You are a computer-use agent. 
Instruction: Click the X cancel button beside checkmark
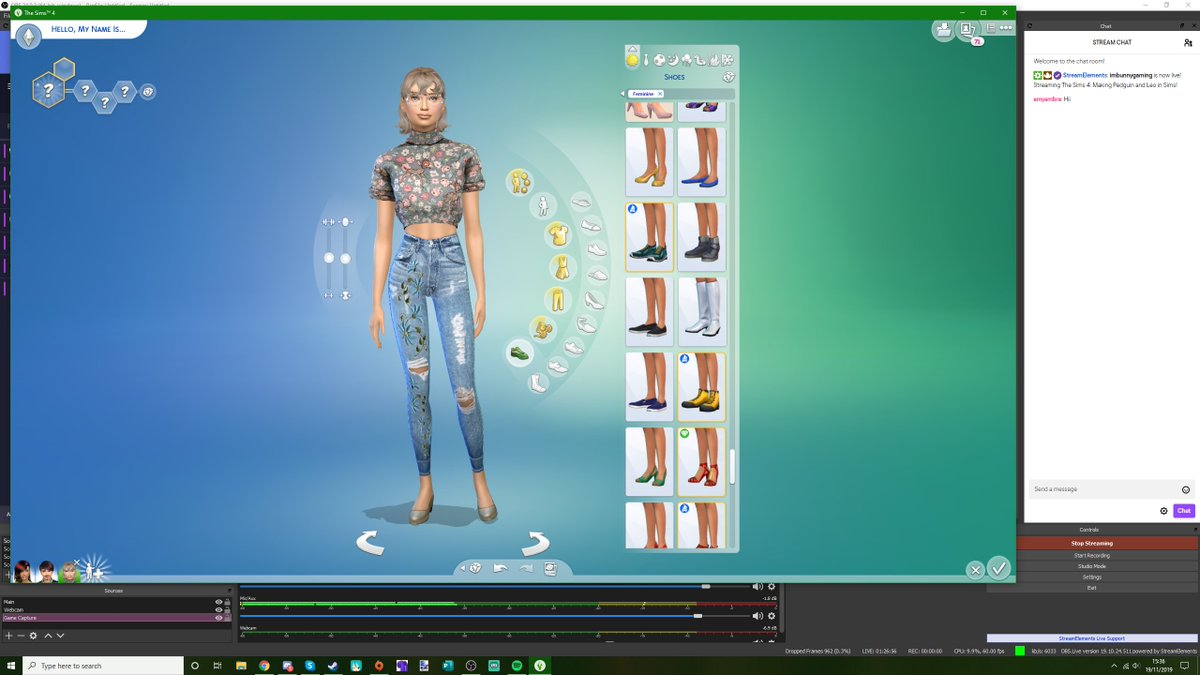pos(975,570)
